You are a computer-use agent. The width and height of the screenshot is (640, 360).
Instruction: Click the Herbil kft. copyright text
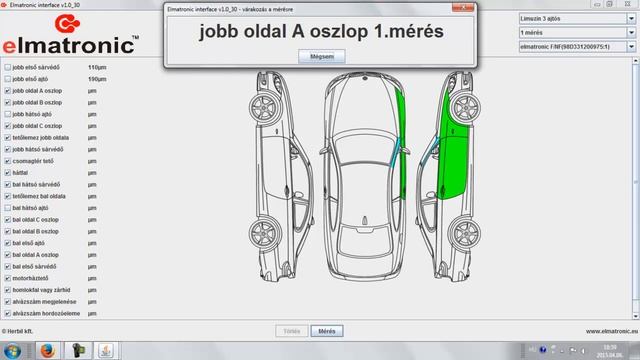pyautogui.click(x=17, y=331)
